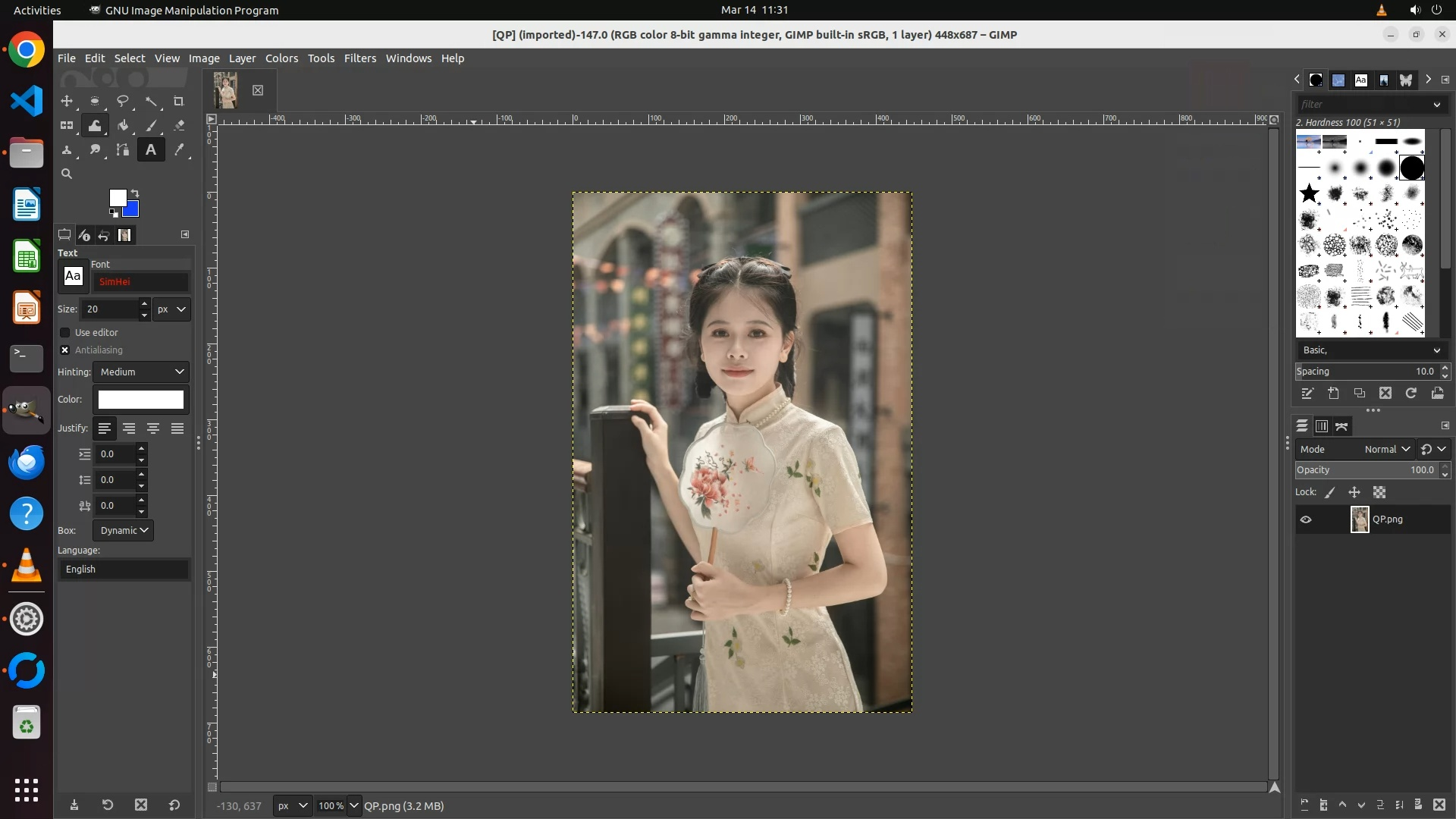Enable the Use editor checkbox

65,333
